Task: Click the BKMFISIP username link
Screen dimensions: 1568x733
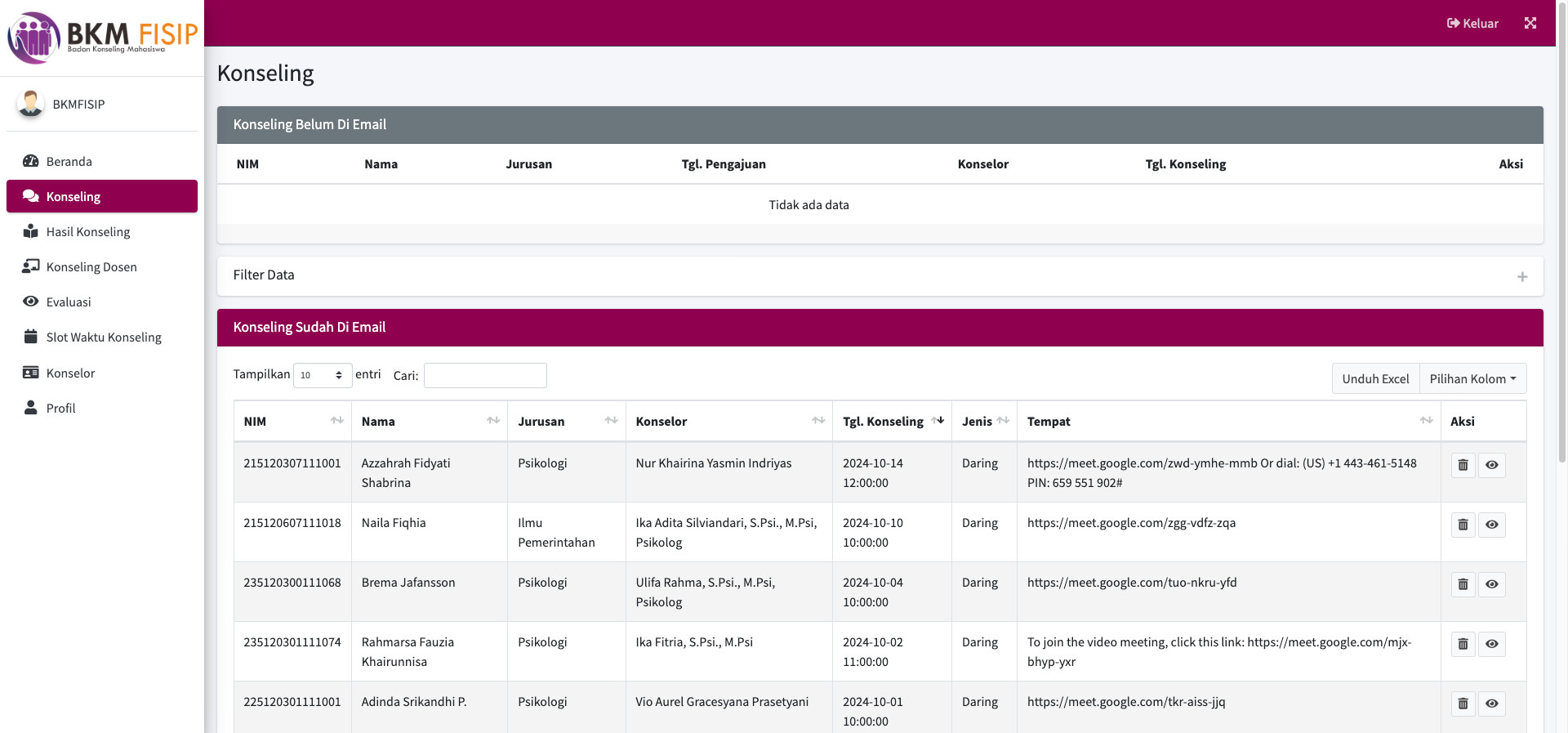Action: pyautogui.click(x=78, y=104)
